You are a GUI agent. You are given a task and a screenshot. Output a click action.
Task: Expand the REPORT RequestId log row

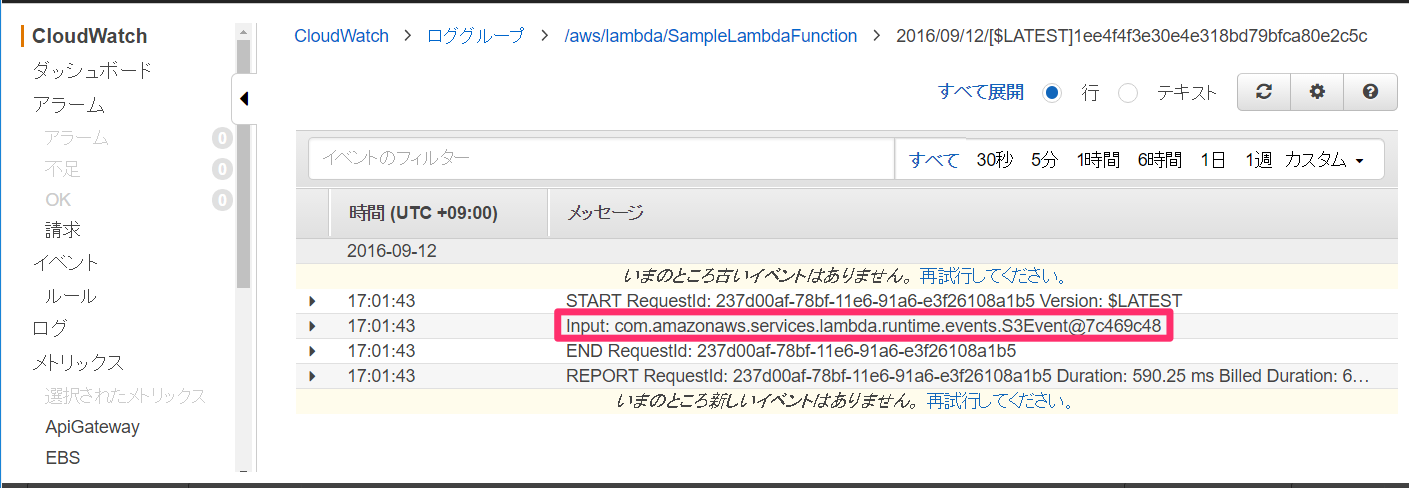pyautogui.click(x=313, y=376)
